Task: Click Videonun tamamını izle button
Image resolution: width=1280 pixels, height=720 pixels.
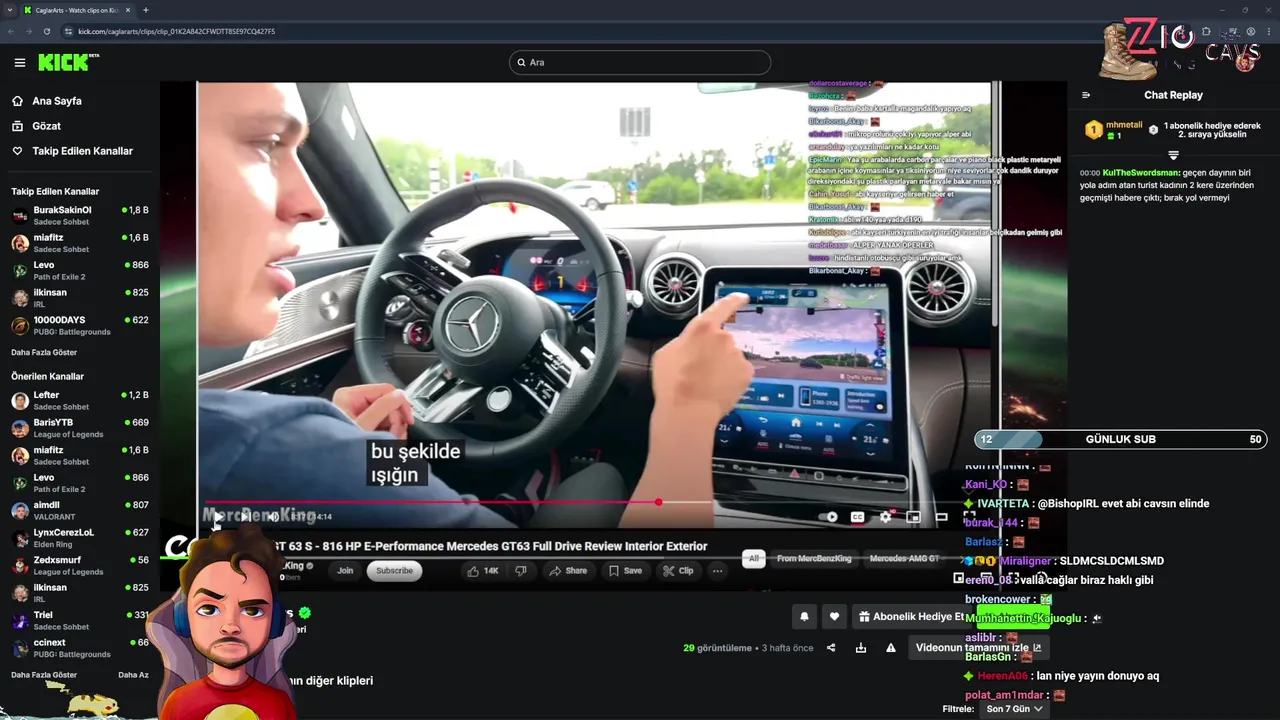Action: tap(978, 648)
